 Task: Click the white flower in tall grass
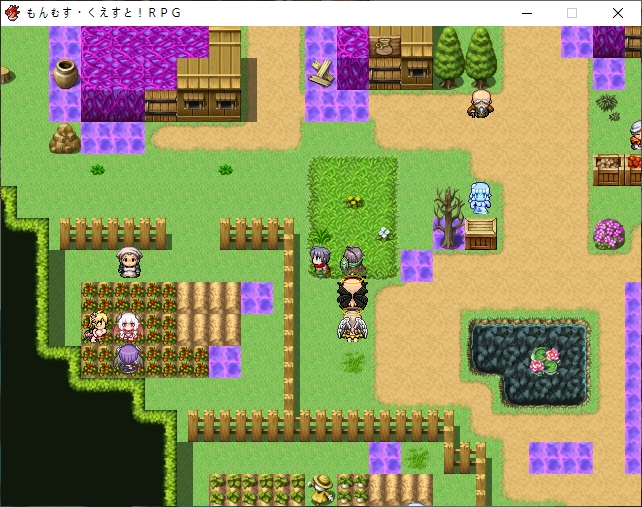(384, 233)
